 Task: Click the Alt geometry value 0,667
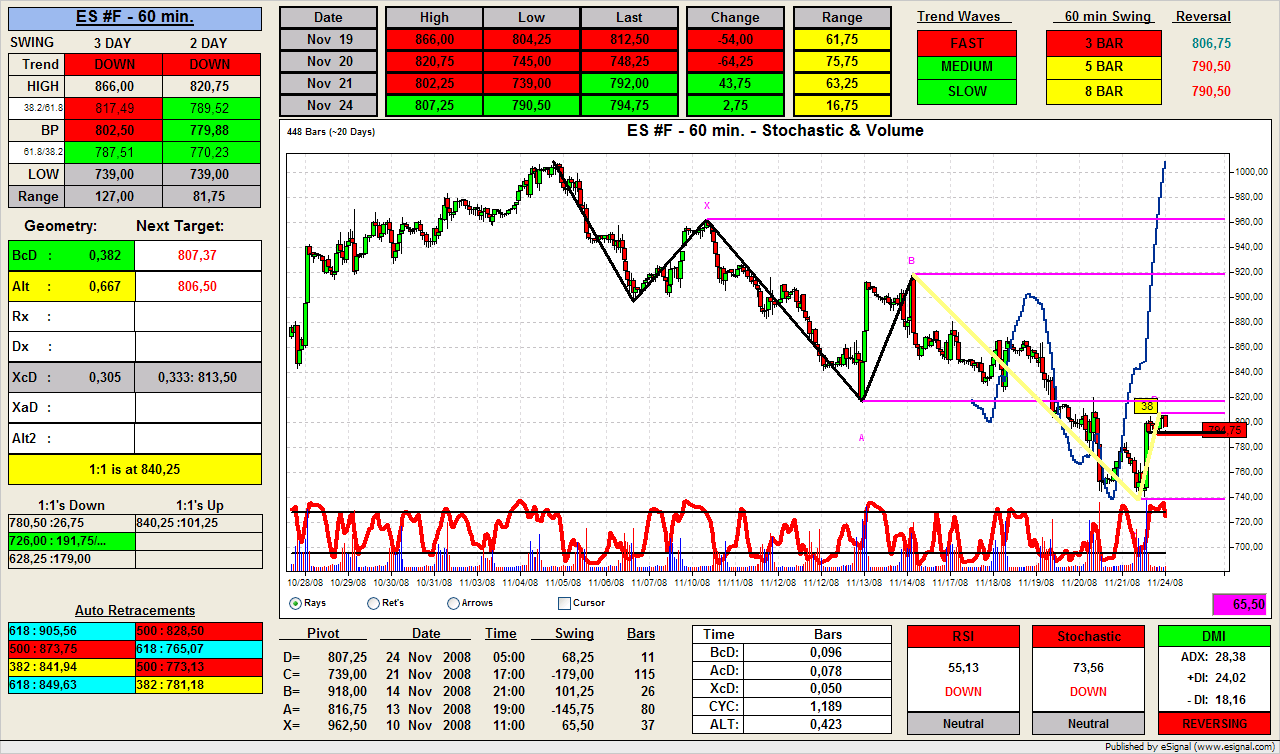[x=104, y=286]
